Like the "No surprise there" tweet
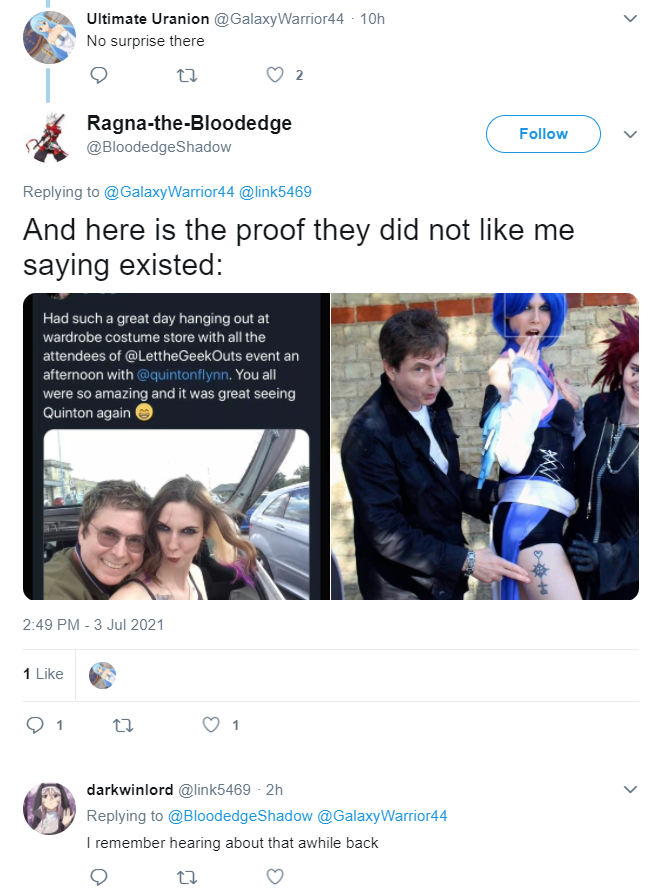660x892 pixels. (275, 75)
